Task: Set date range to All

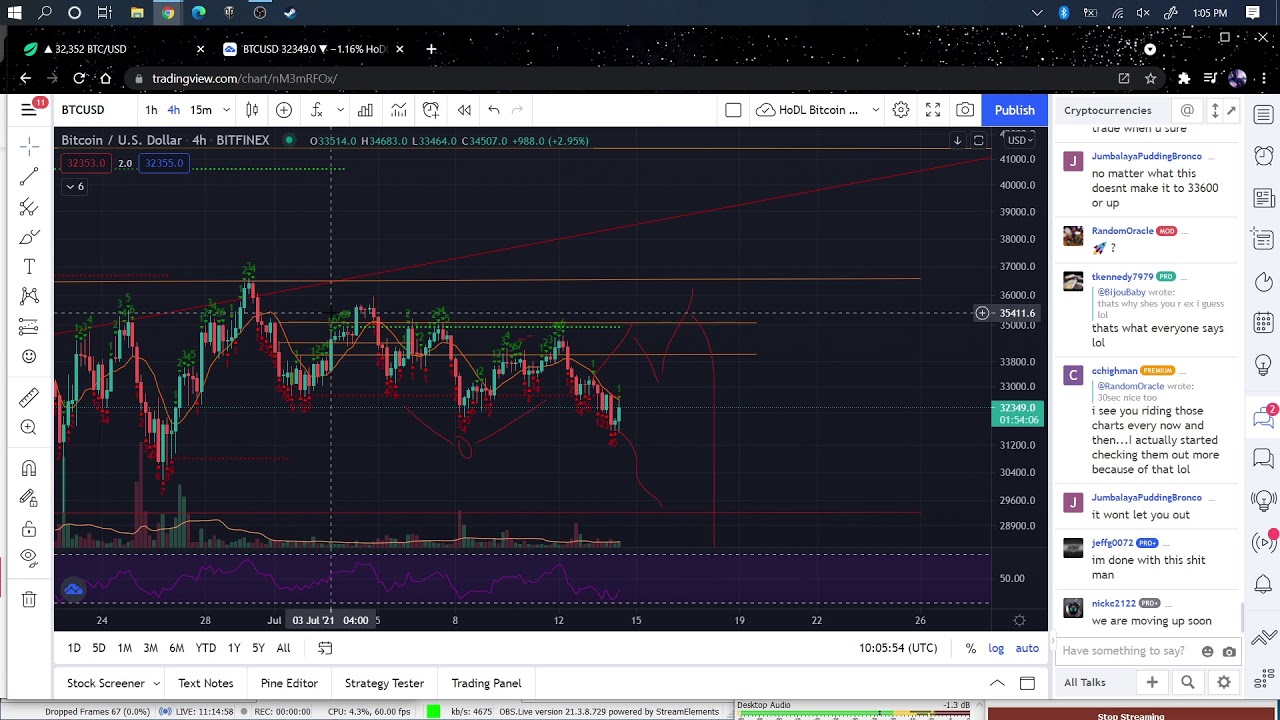Action: tap(283, 648)
